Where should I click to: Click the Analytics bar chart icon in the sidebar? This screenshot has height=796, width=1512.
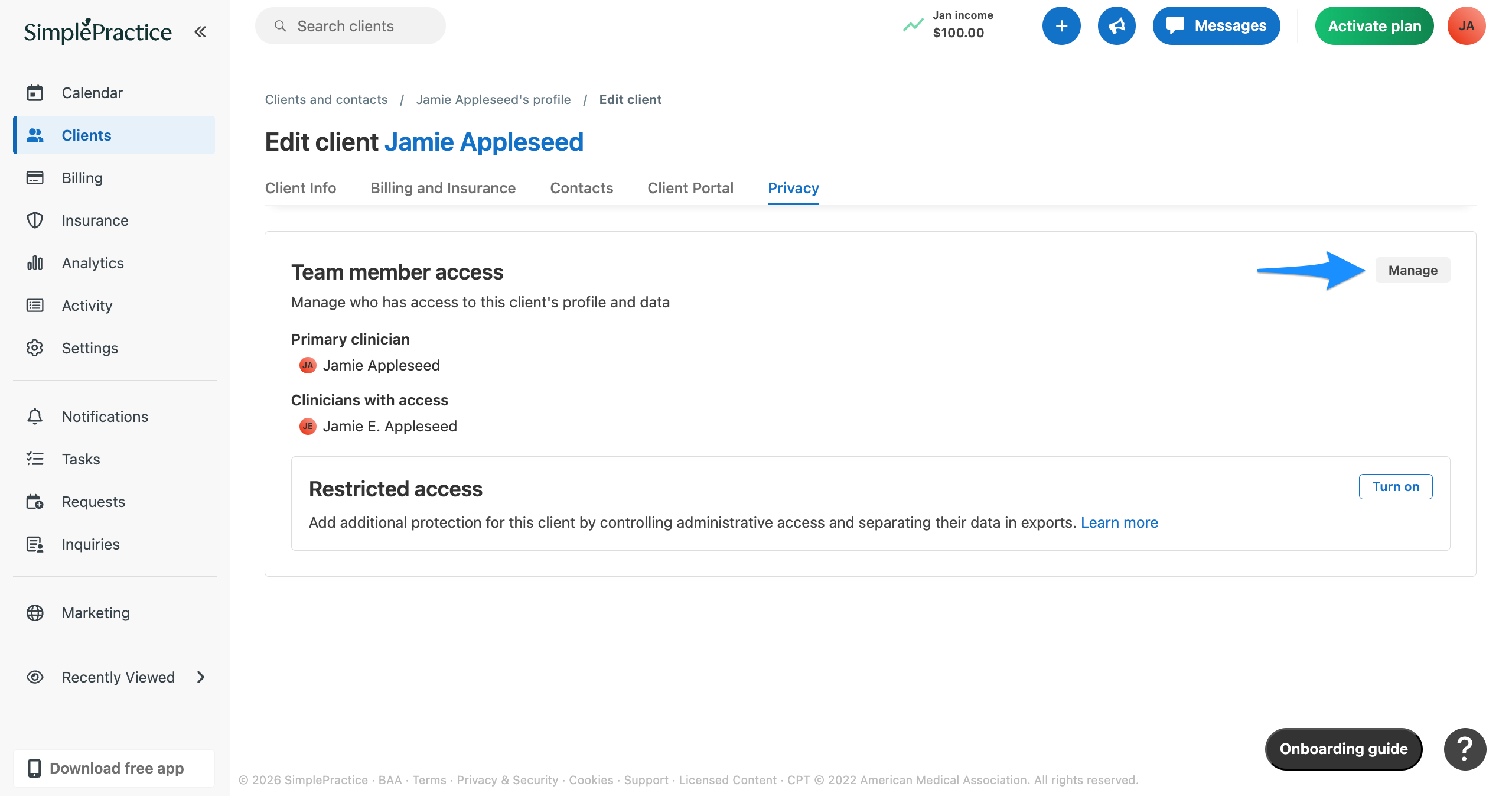(x=35, y=263)
